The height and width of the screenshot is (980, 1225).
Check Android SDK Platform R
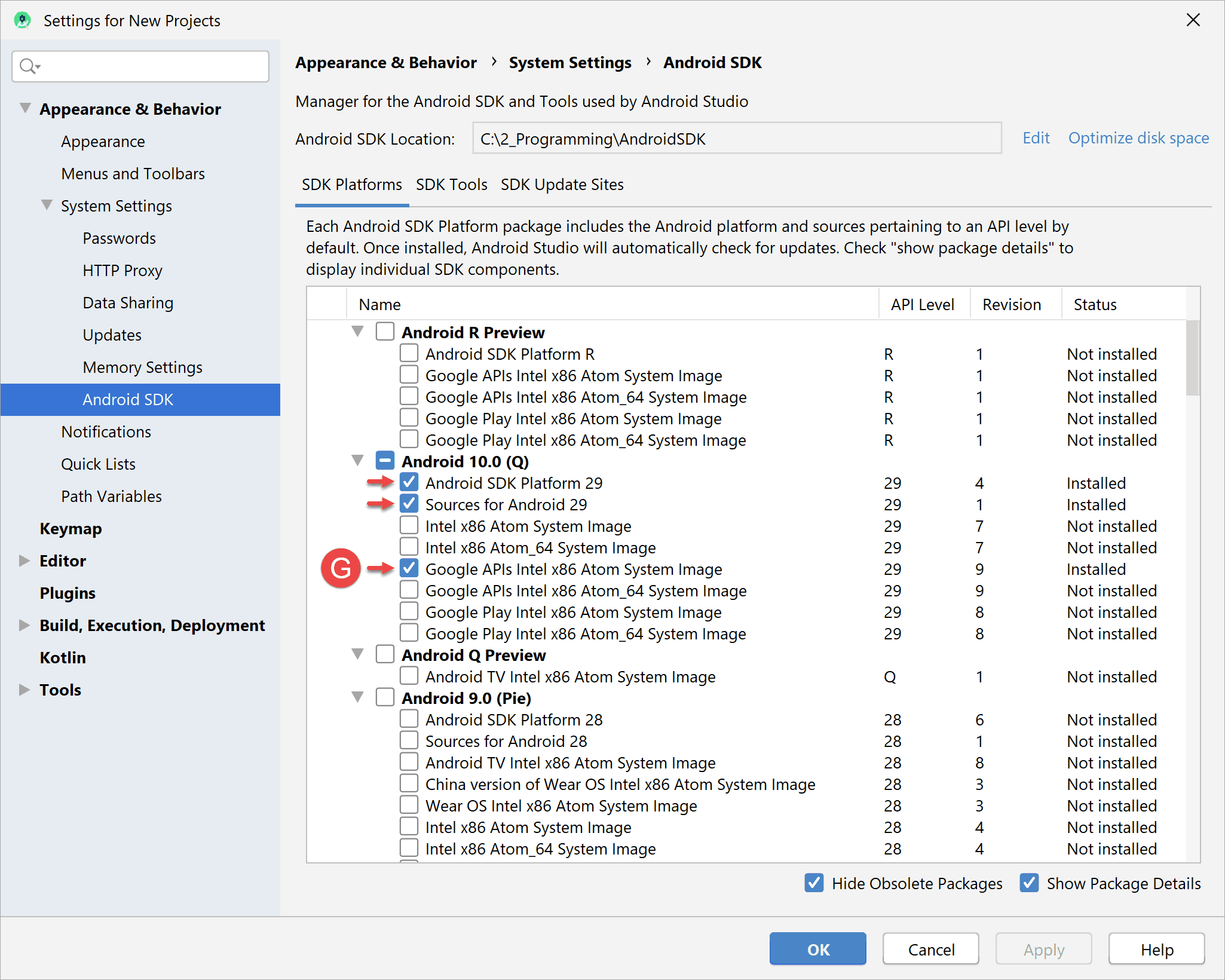(x=409, y=353)
